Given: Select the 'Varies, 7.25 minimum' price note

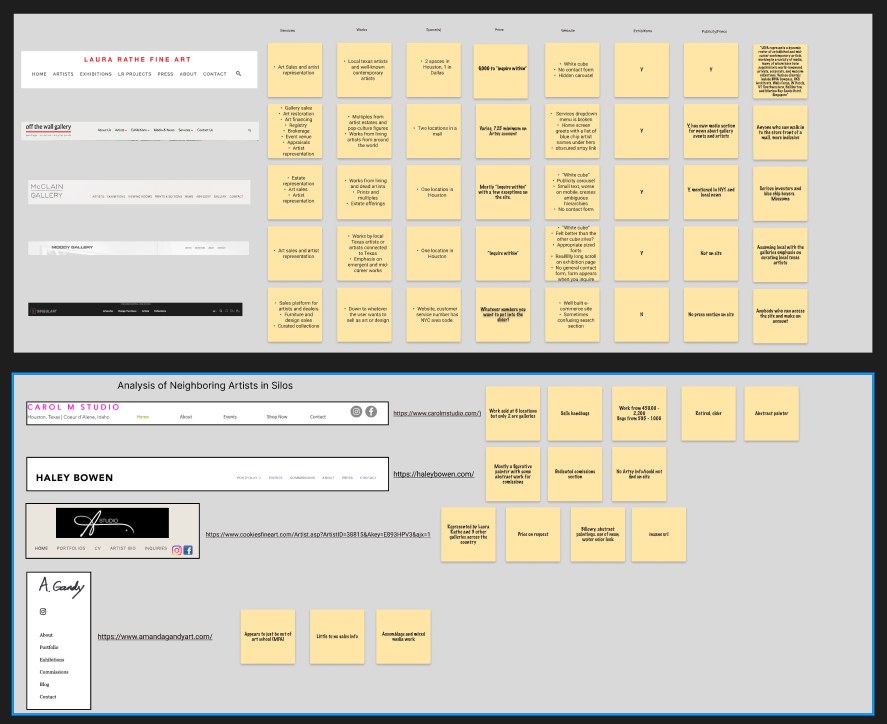Looking at the screenshot, I should [x=503, y=131].
